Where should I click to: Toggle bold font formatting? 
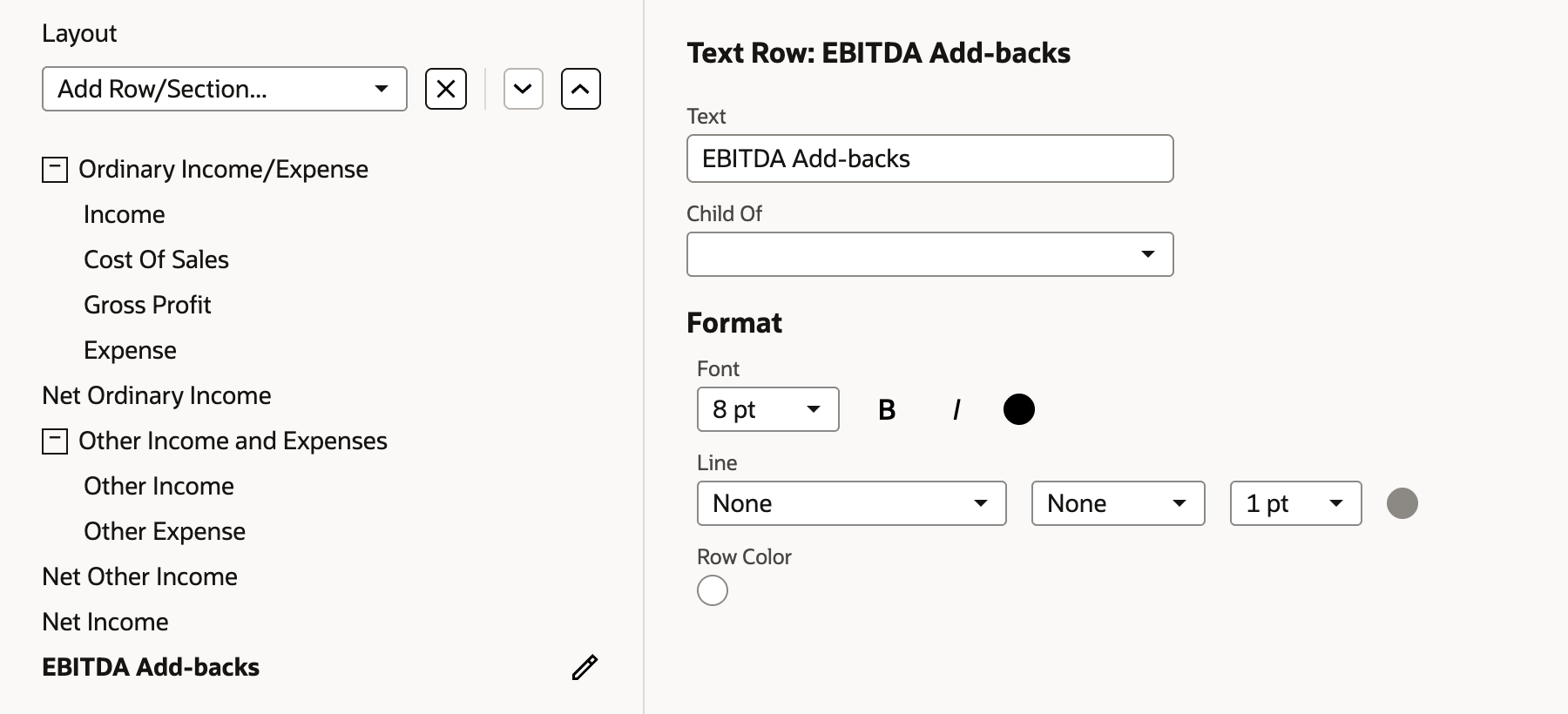pos(887,409)
